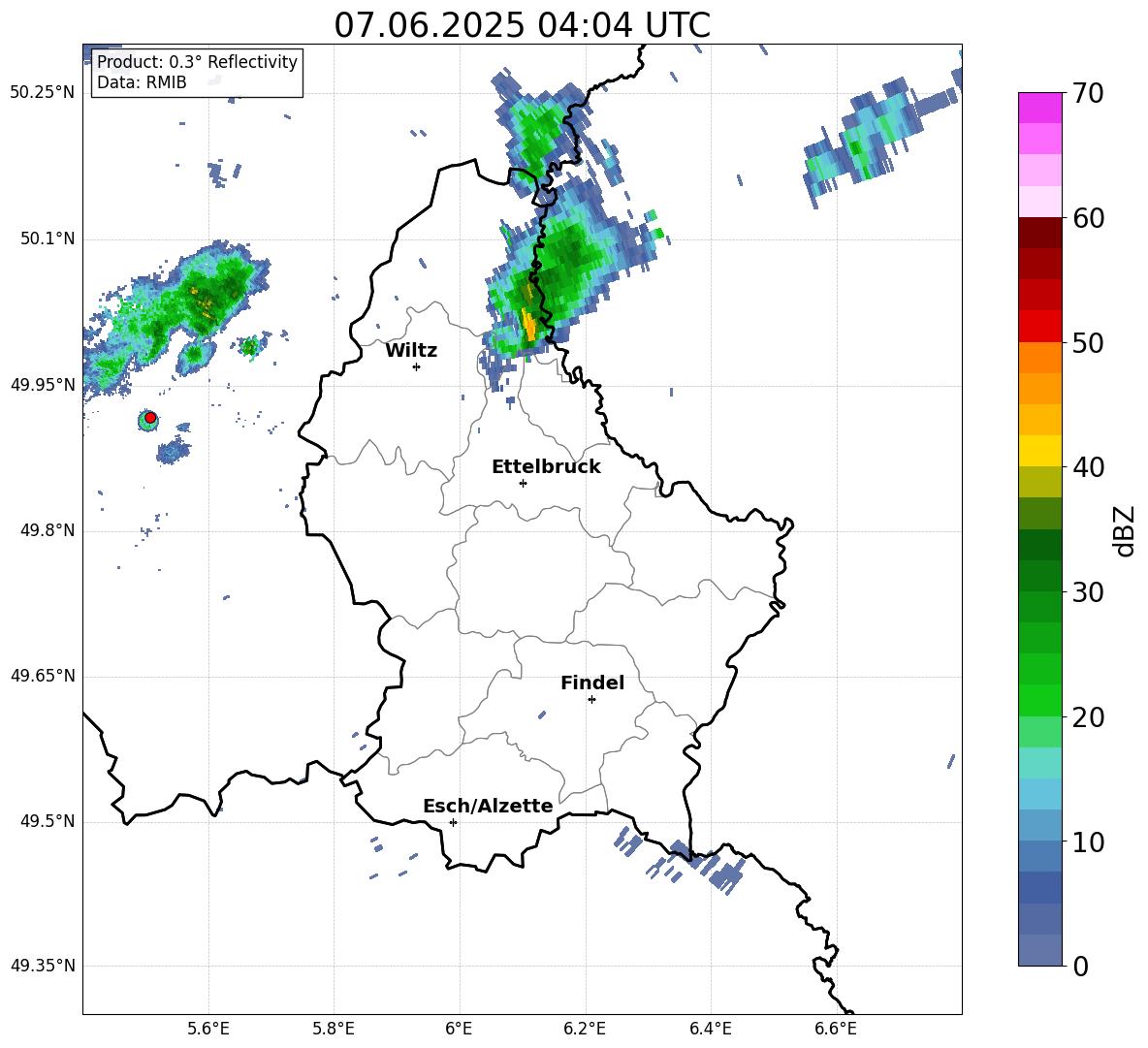Click the 70 colorbar tick label

point(1088,94)
